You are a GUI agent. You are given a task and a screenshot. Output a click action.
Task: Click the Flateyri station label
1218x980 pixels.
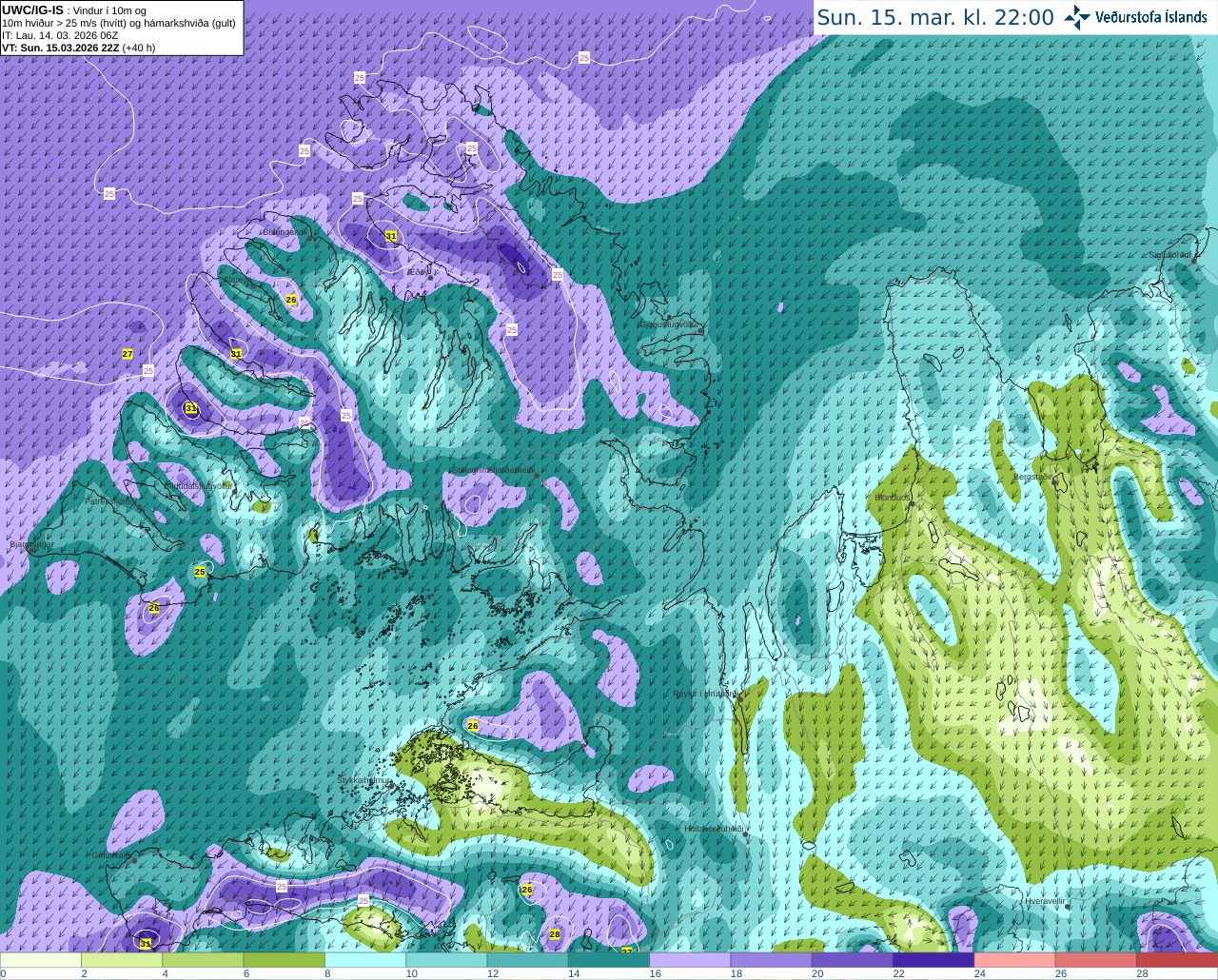pos(238,281)
